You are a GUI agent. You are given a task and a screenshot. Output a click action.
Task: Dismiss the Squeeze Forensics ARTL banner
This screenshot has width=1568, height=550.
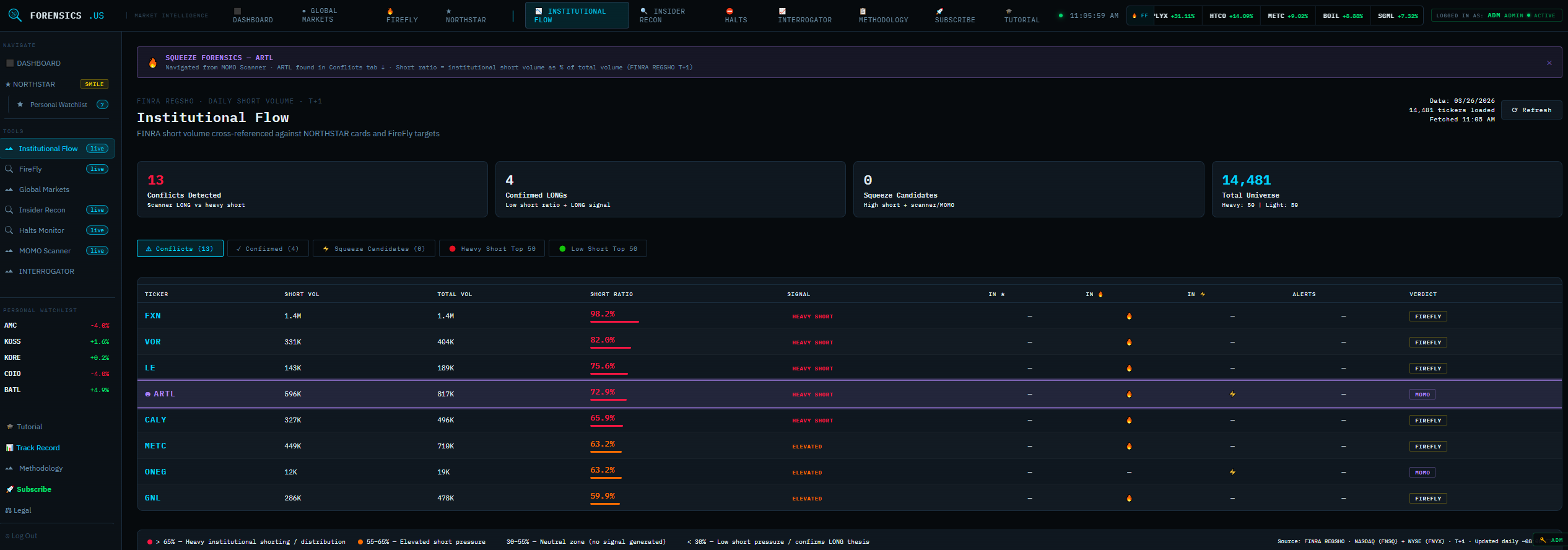pyautogui.click(x=1549, y=63)
